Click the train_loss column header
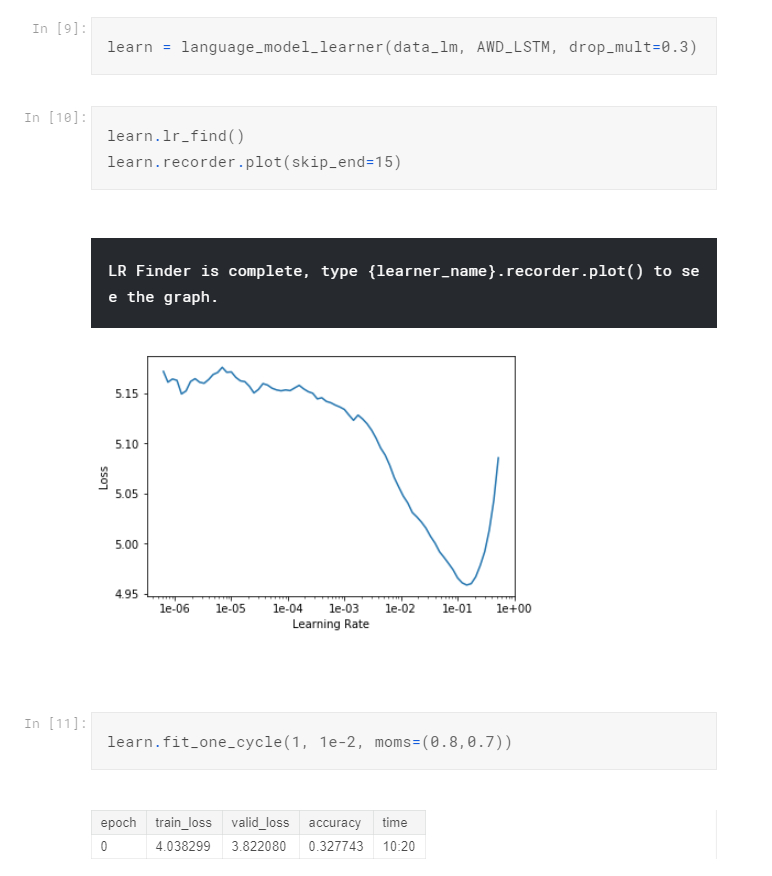This screenshot has height=876, width=772. (x=184, y=822)
